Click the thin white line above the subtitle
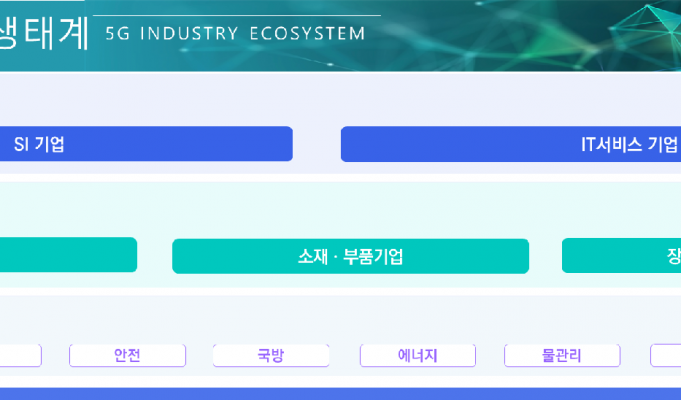 [x=237, y=16]
